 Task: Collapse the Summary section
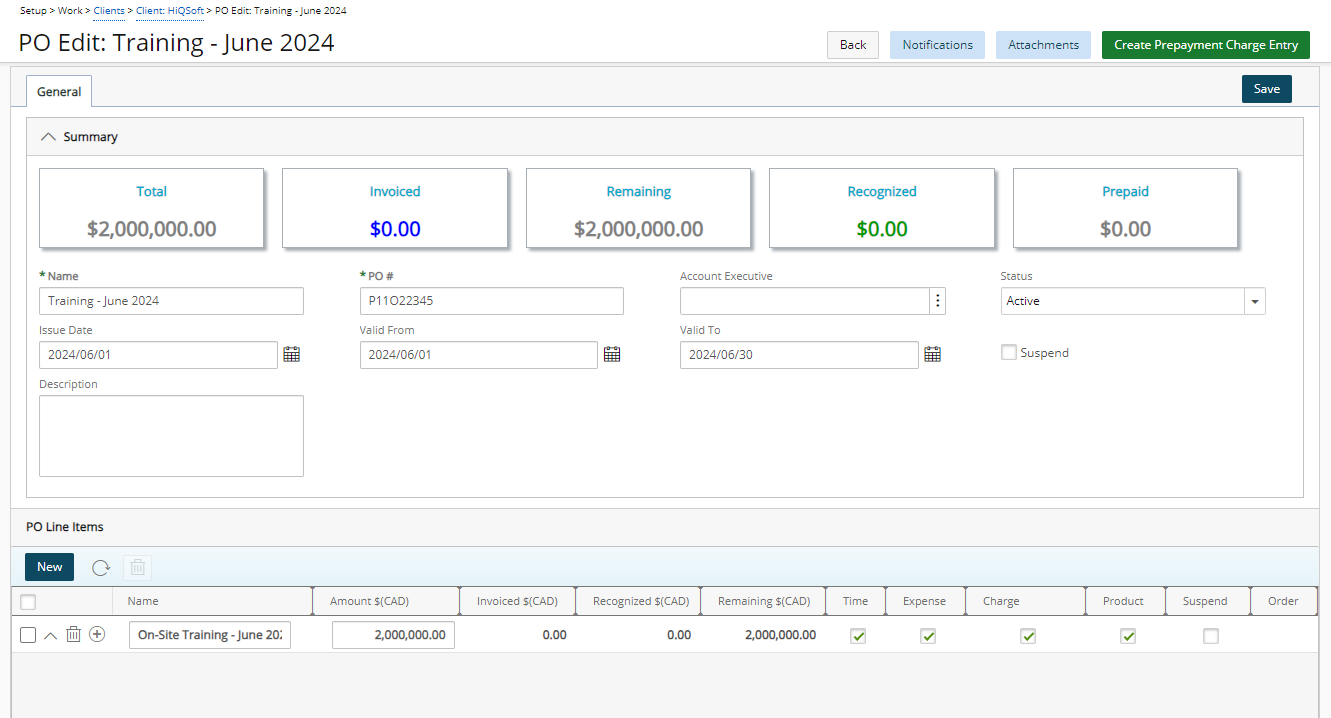(47, 137)
